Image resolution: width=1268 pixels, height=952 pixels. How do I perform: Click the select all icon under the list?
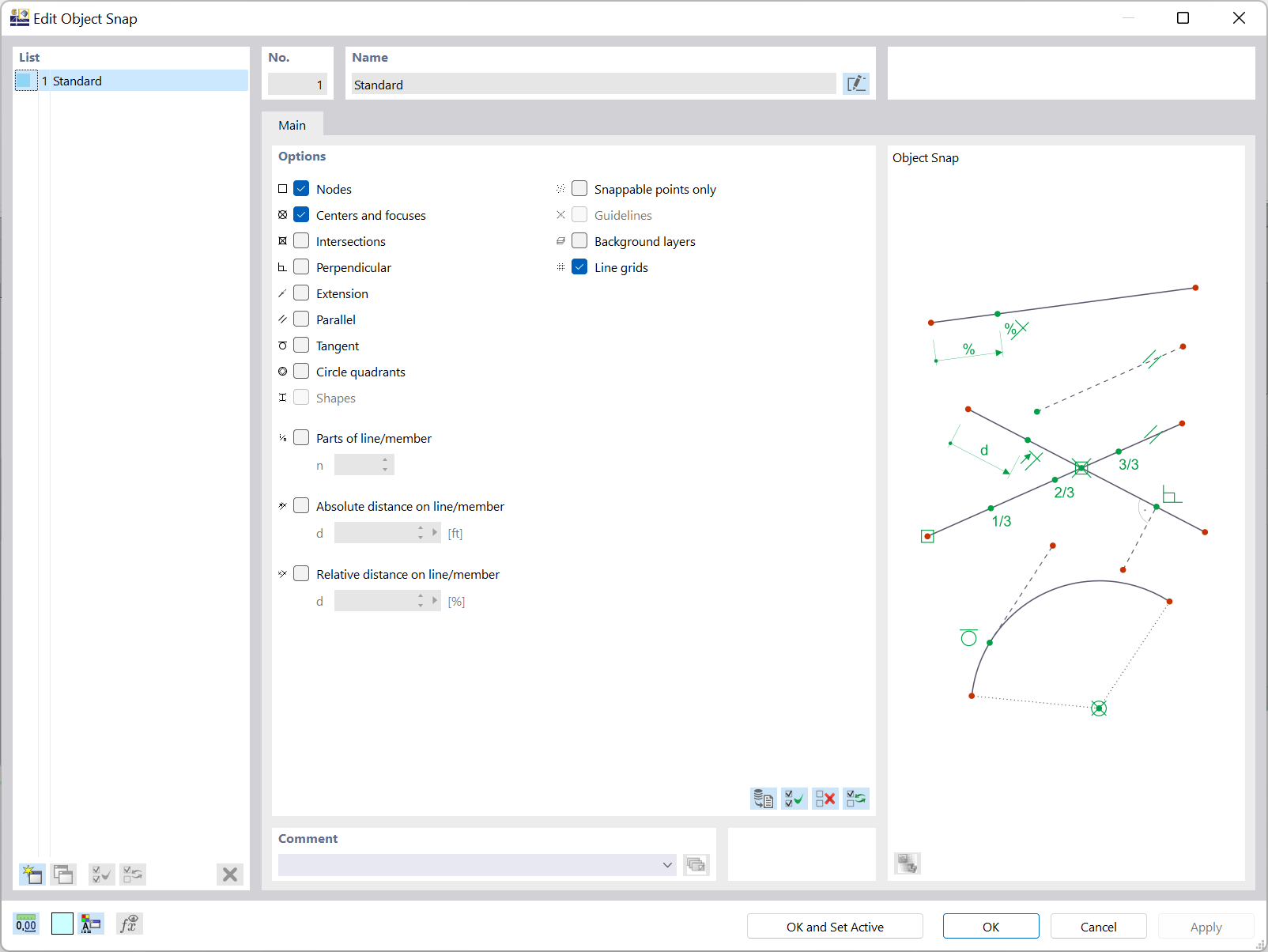[102, 874]
